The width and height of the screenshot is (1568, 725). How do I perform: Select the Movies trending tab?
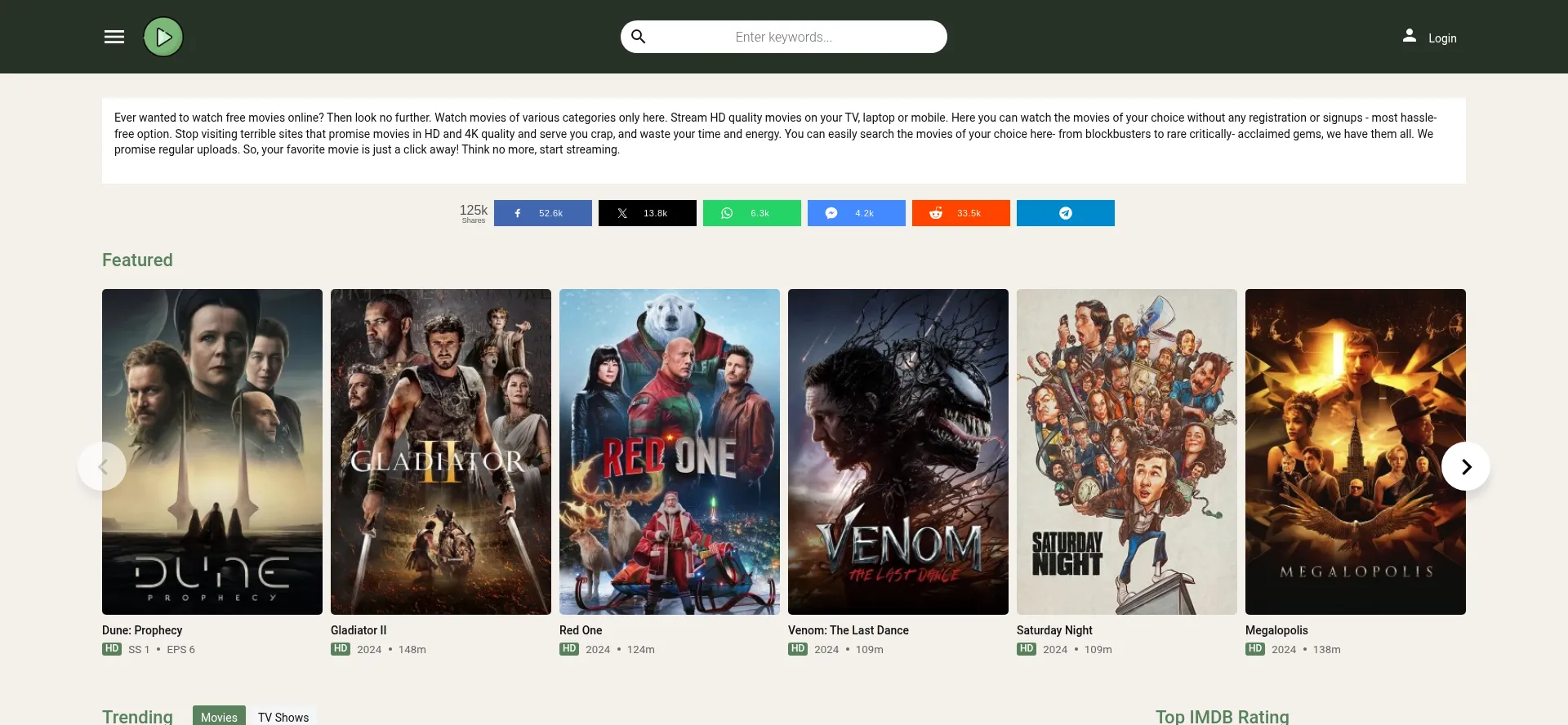219,716
